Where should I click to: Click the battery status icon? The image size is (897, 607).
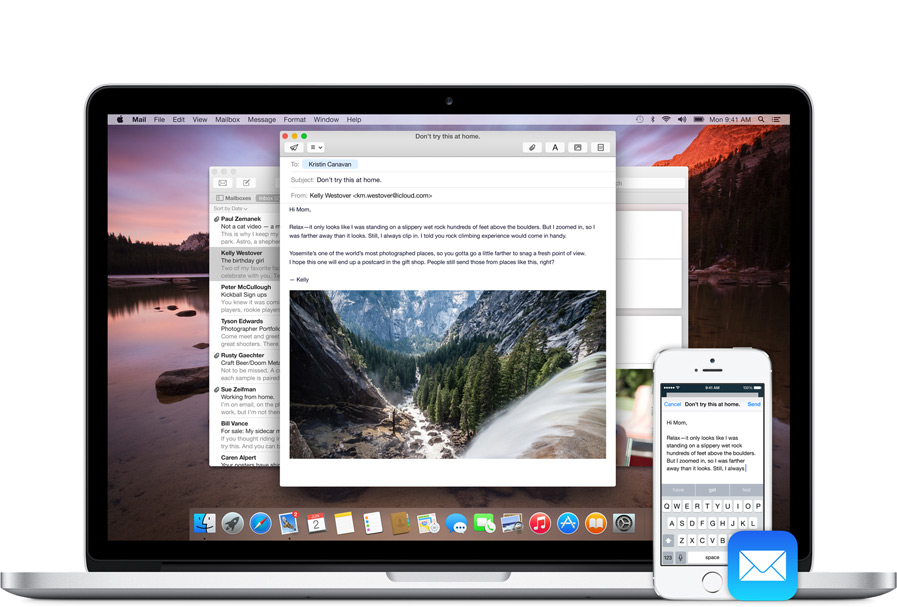point(698,120)
